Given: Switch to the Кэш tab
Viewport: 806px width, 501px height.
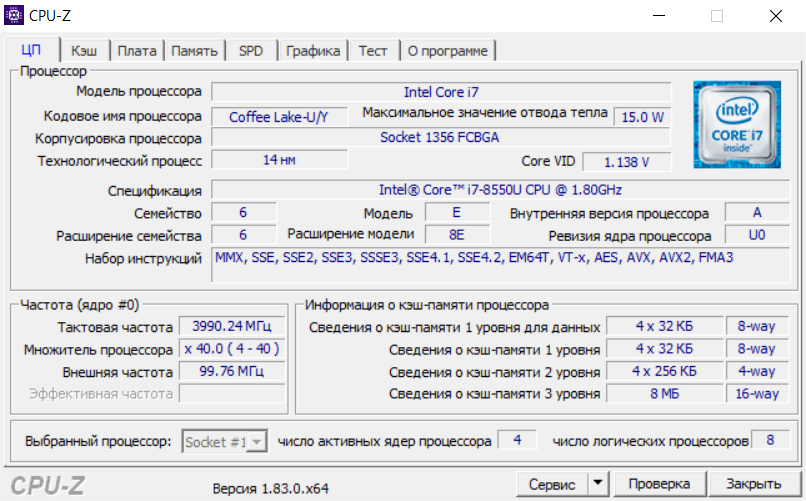Looking at the screenshot, I should (x=84, y=51).
